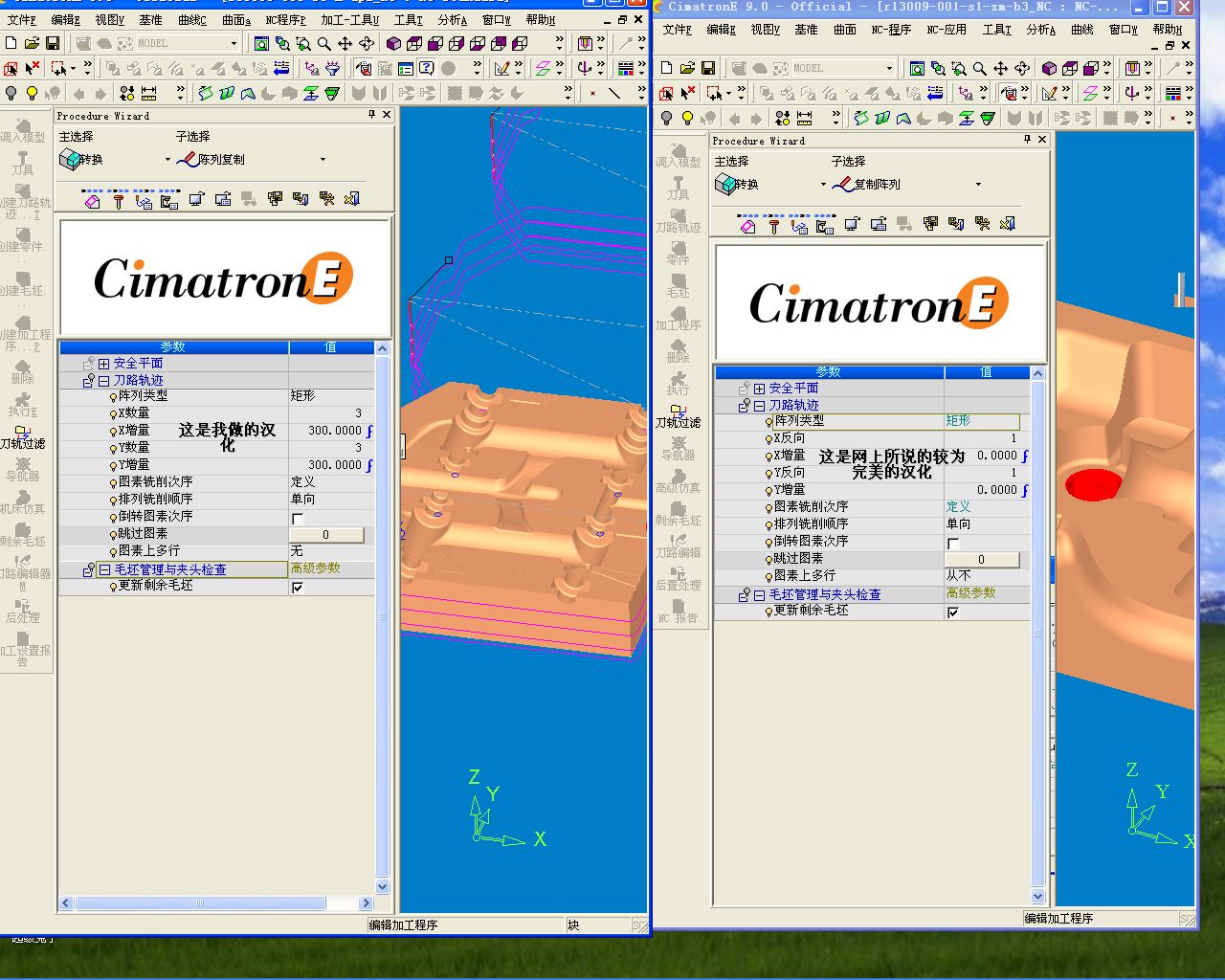Open NC-应用 menu in right window
This screenshot has height=980, width=1225.
(x=947, y=30)
